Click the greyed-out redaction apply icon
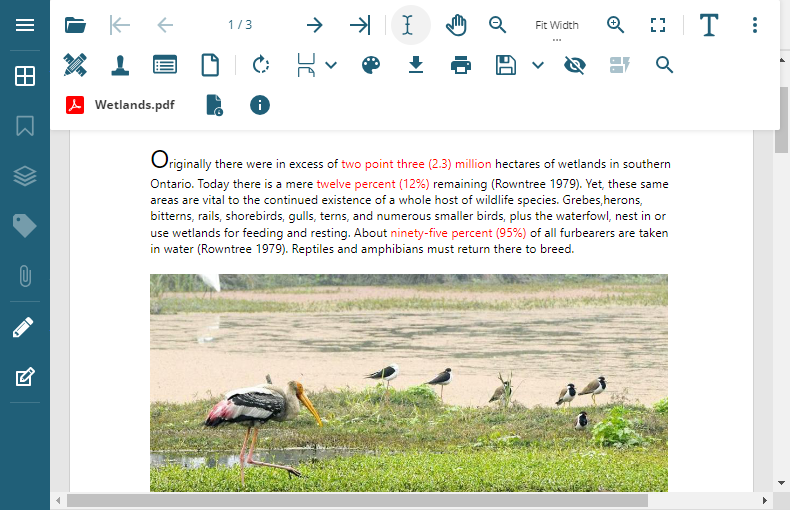The height and width of the screenshot is (526, 790). (x=620, y=65)
